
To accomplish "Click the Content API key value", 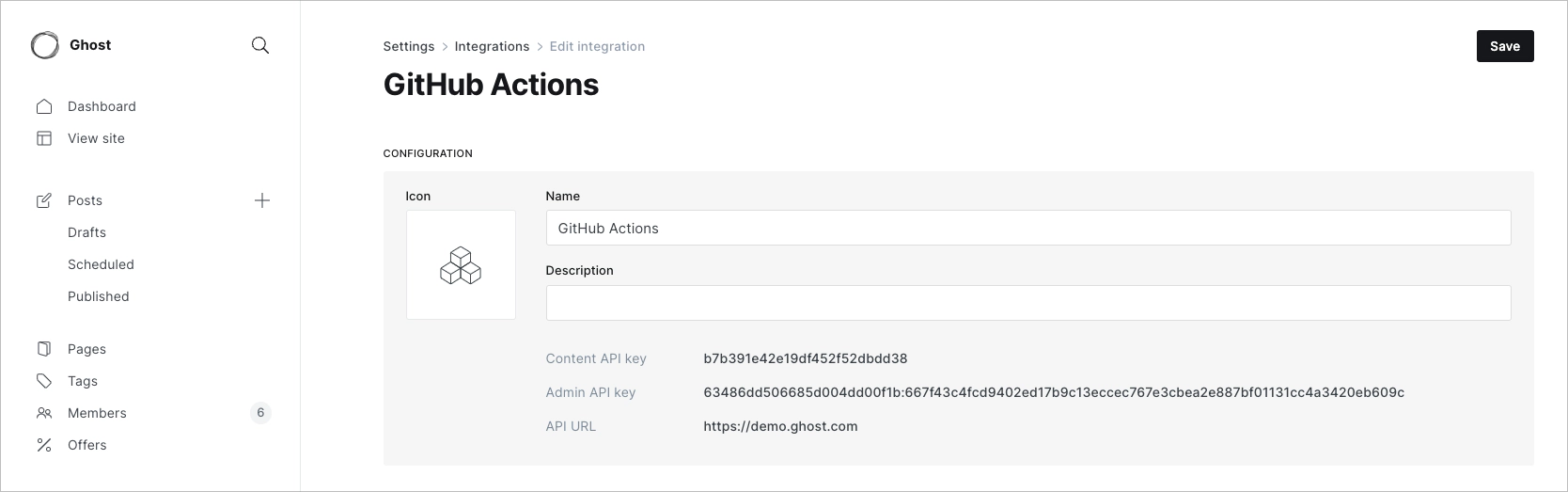I will click(x=806, y=358).
